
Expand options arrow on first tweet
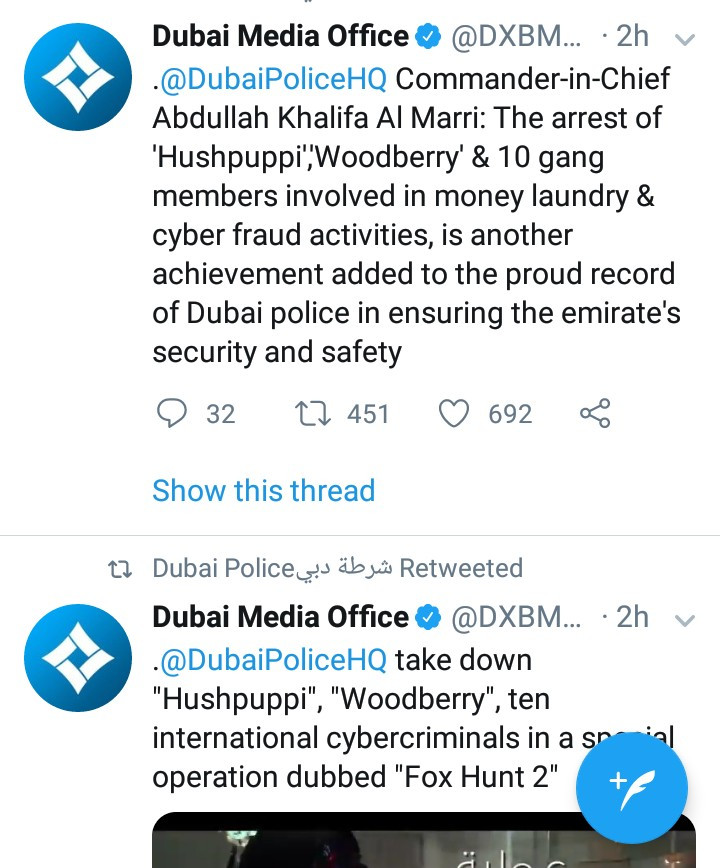pyautogui.click(x=685, y=39)
